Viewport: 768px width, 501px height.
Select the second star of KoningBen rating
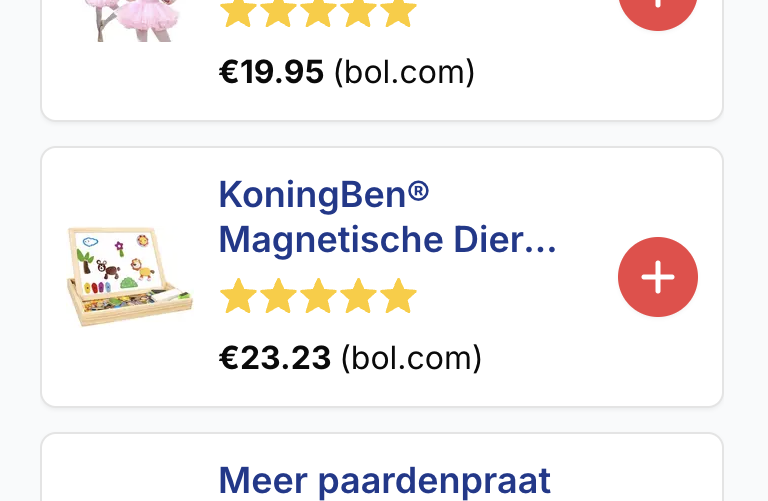[278, 297]
